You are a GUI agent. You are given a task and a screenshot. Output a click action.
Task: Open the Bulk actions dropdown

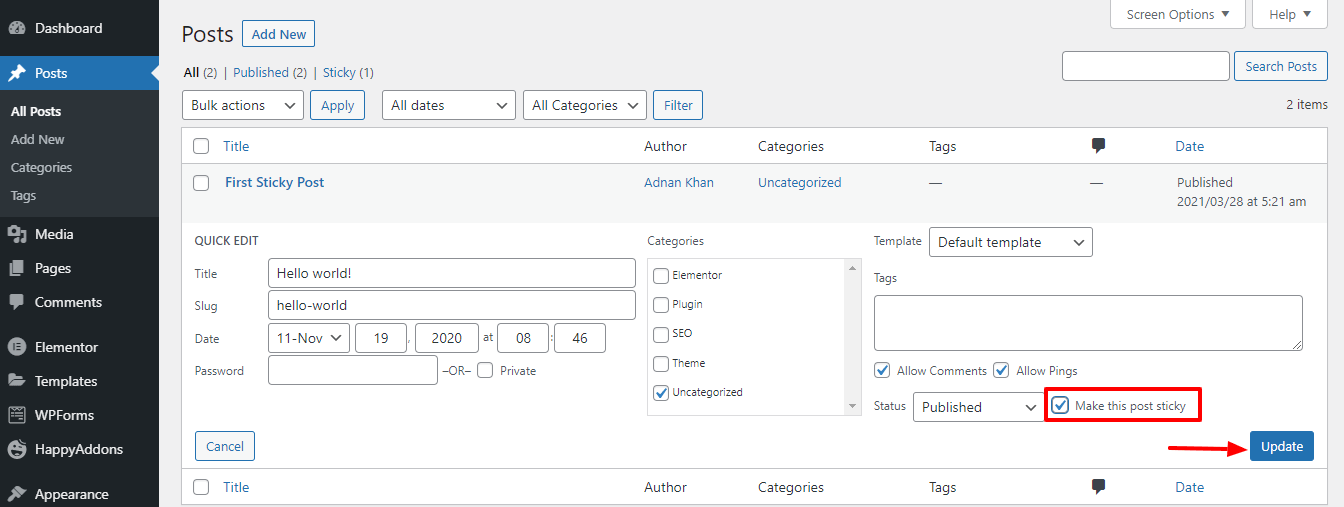point(243,105)
